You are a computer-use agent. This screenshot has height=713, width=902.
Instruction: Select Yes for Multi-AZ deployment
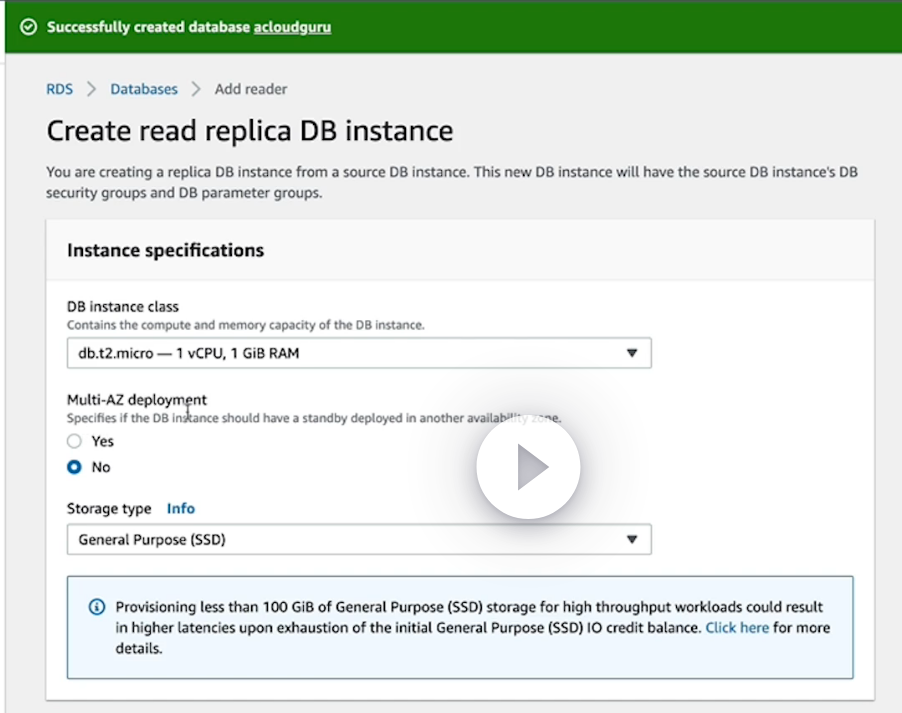(74, 441)
